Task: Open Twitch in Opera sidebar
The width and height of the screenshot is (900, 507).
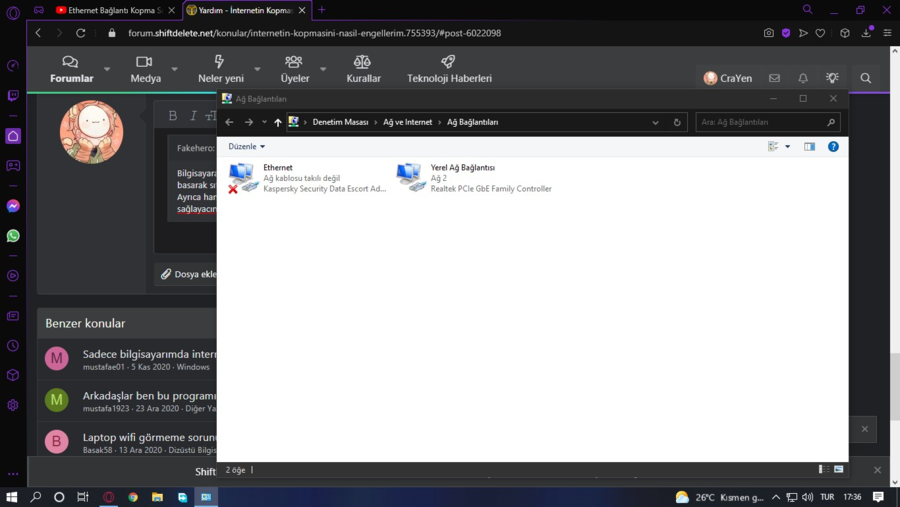Action: [13, 96]
